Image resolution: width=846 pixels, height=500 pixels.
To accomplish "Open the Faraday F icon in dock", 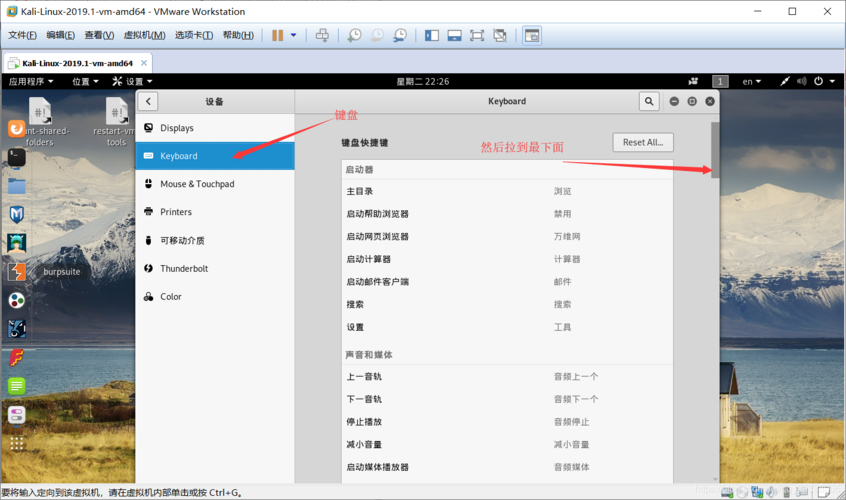I will (17, 357).
